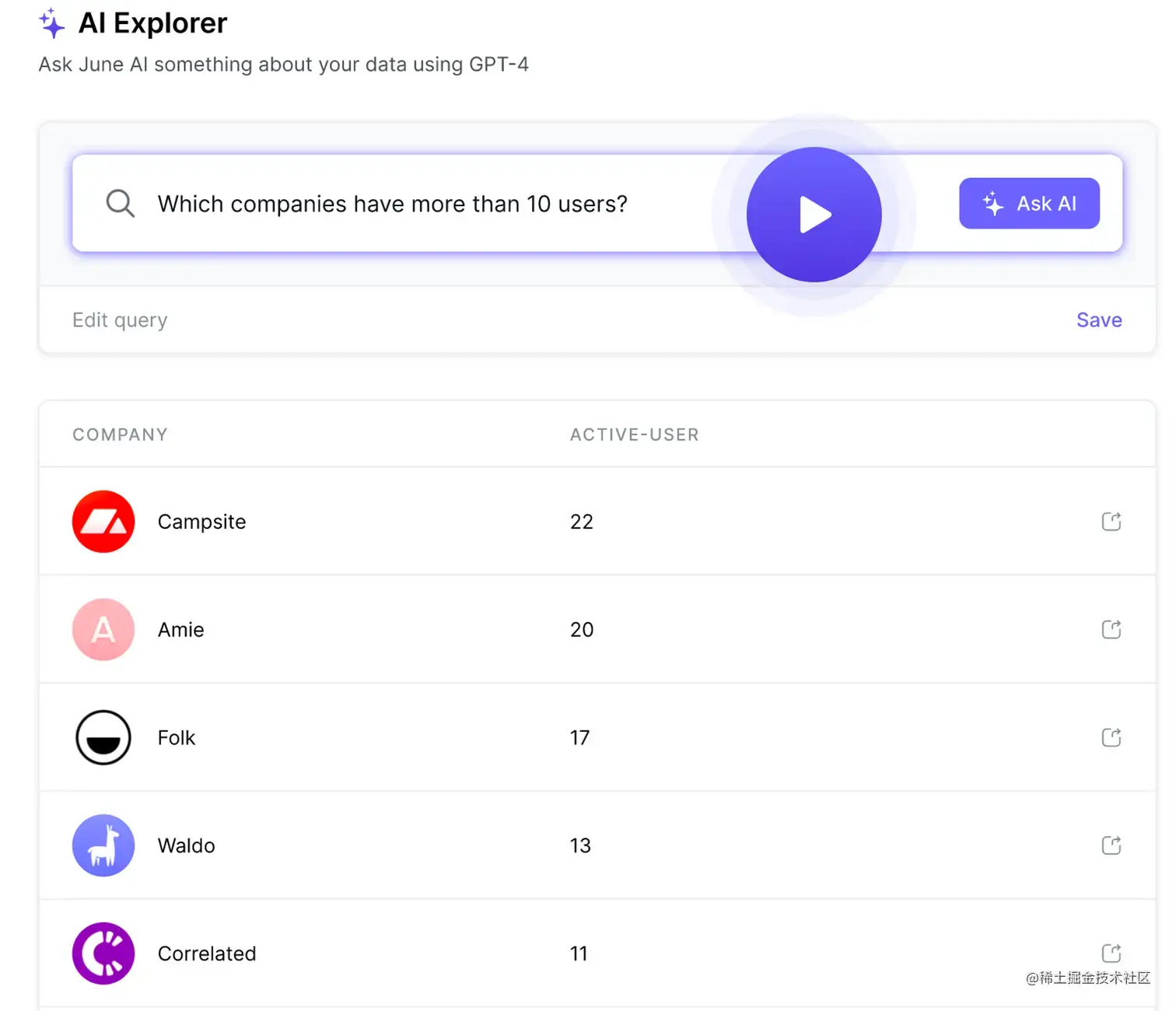This screenshot has height=1011, width=1176.
Task: Click the AI Explorer heading
Action: pyautogui.click(x=152, y=23)
